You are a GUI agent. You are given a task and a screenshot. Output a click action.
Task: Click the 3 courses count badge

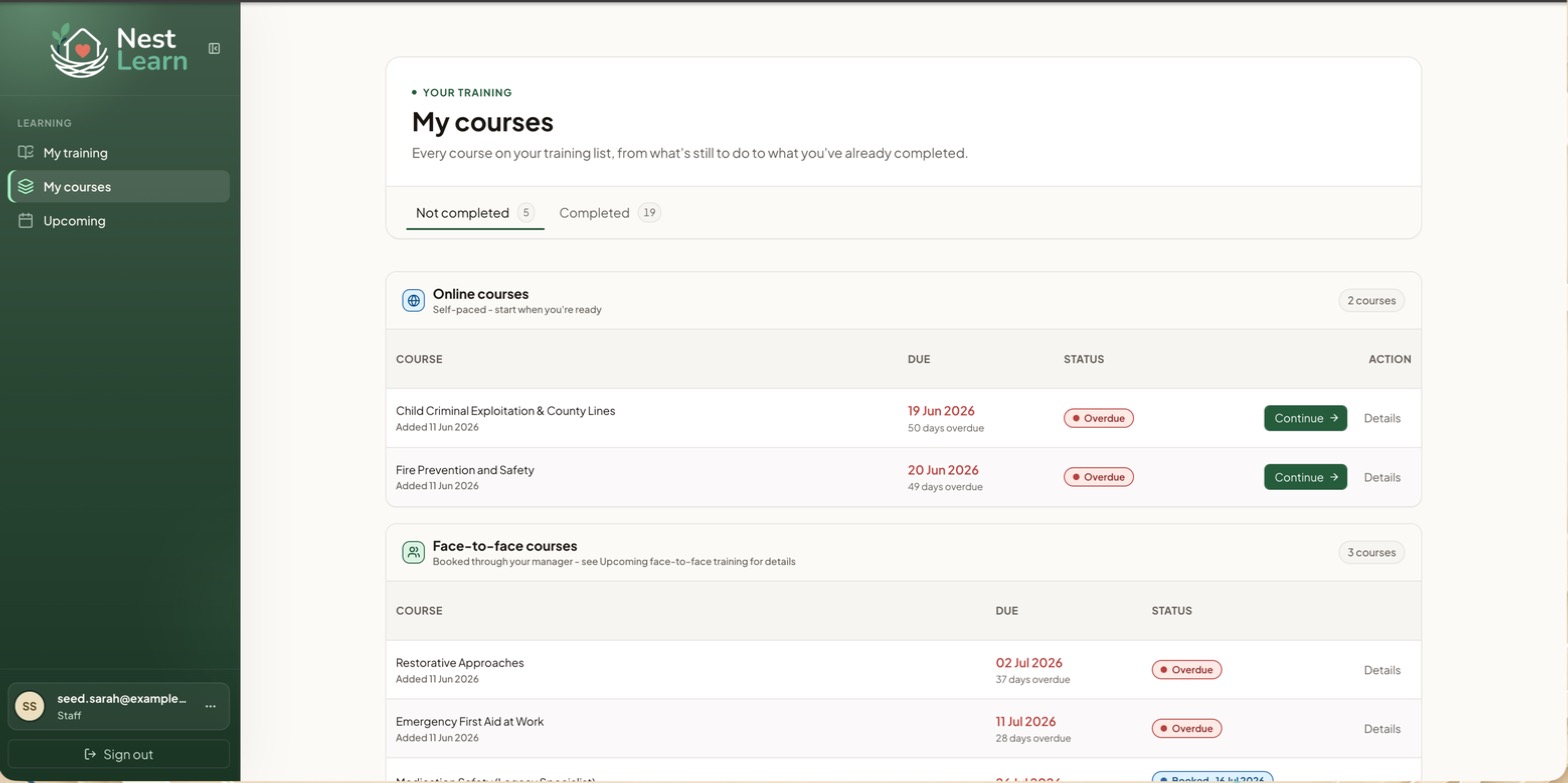pos(1371,553)
